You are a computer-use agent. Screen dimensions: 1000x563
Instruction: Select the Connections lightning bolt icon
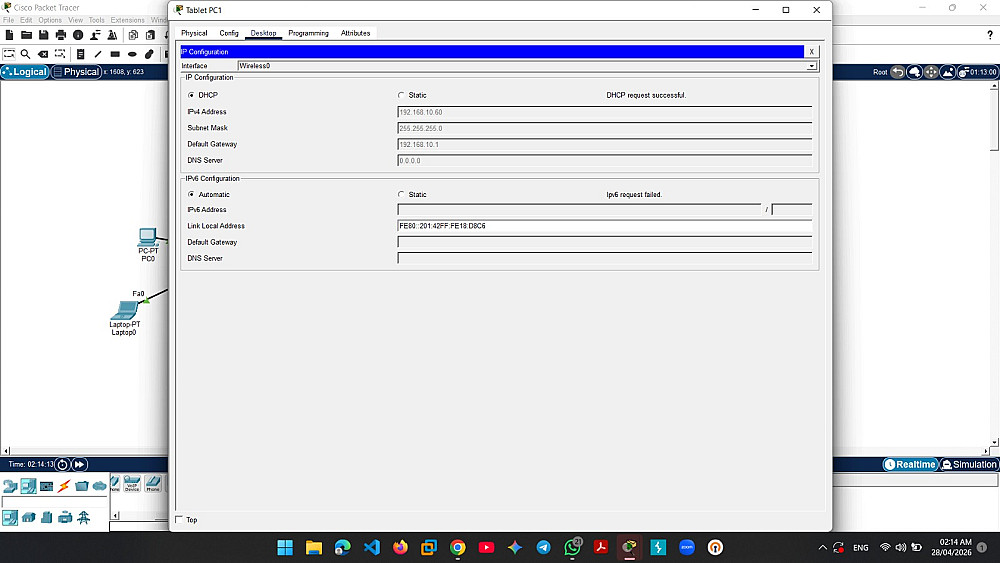(64, 486)
